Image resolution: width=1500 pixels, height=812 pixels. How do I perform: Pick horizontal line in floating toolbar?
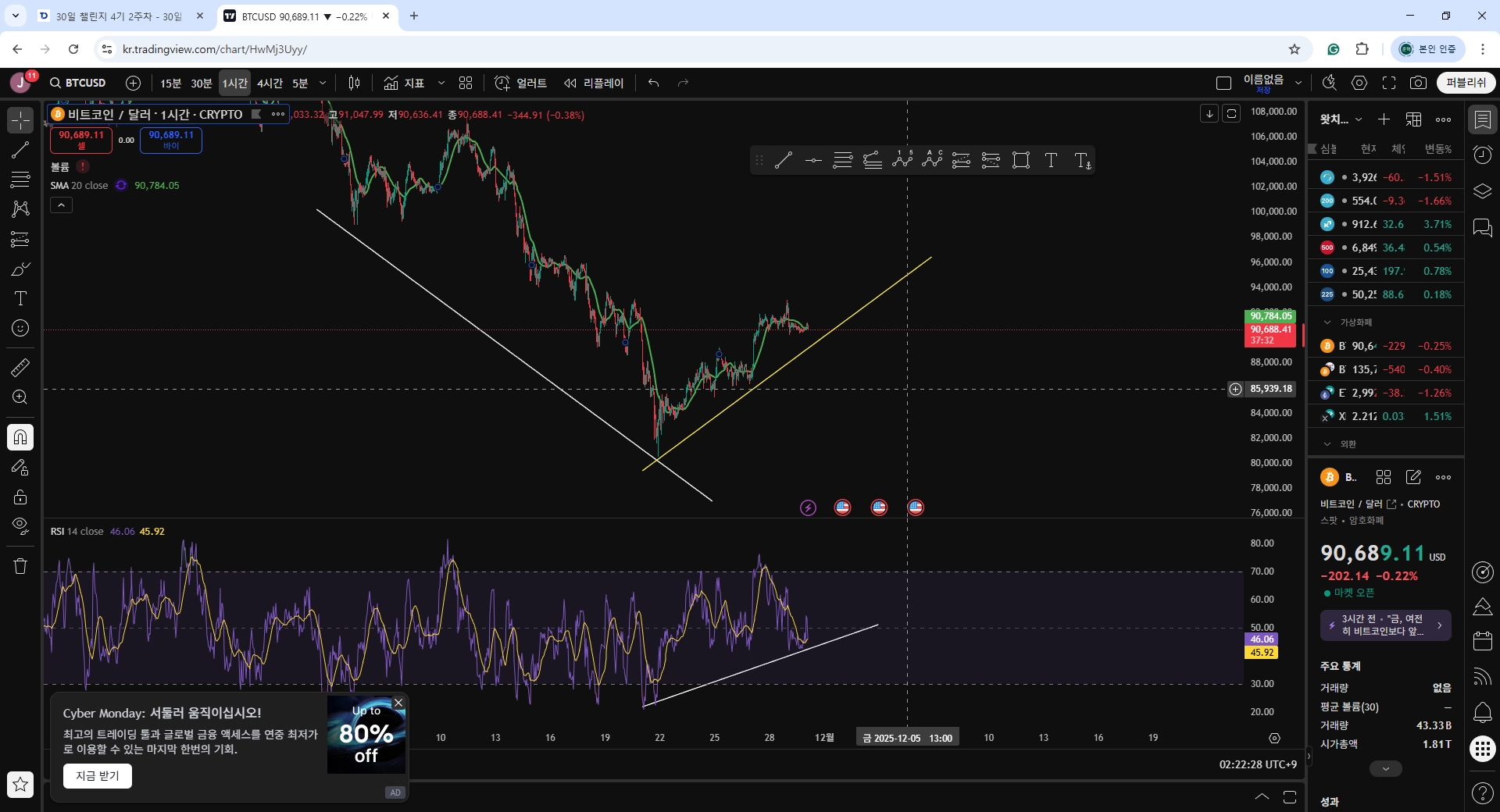click(813, 161)
